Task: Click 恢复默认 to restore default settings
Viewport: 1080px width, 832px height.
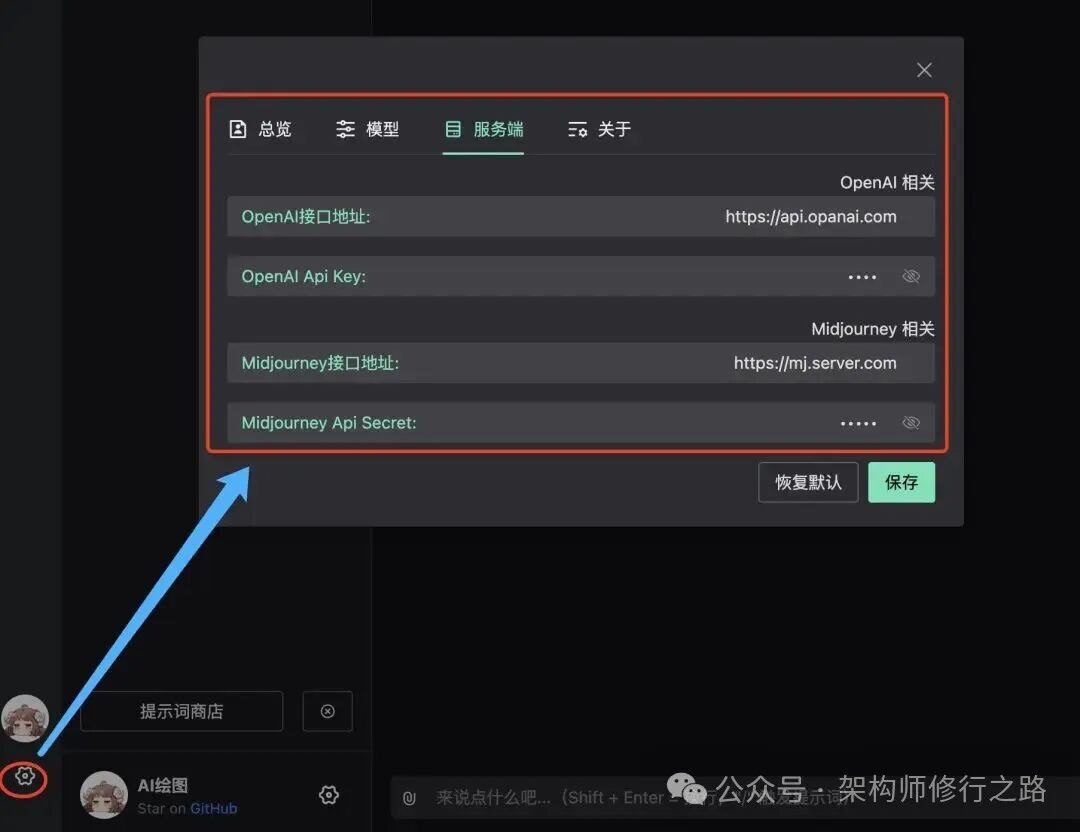Action: click(807, 482)
